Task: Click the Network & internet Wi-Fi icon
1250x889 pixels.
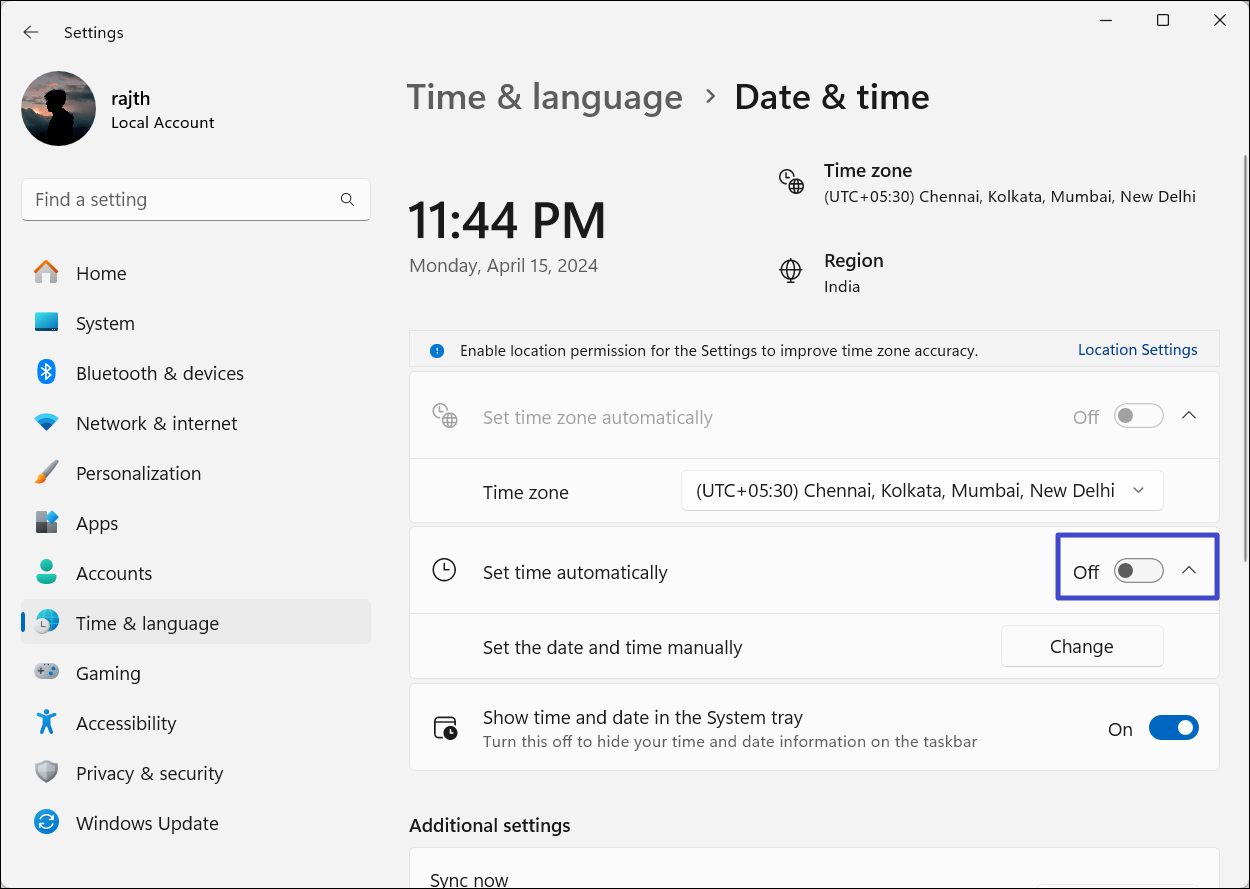Action: 46,423
